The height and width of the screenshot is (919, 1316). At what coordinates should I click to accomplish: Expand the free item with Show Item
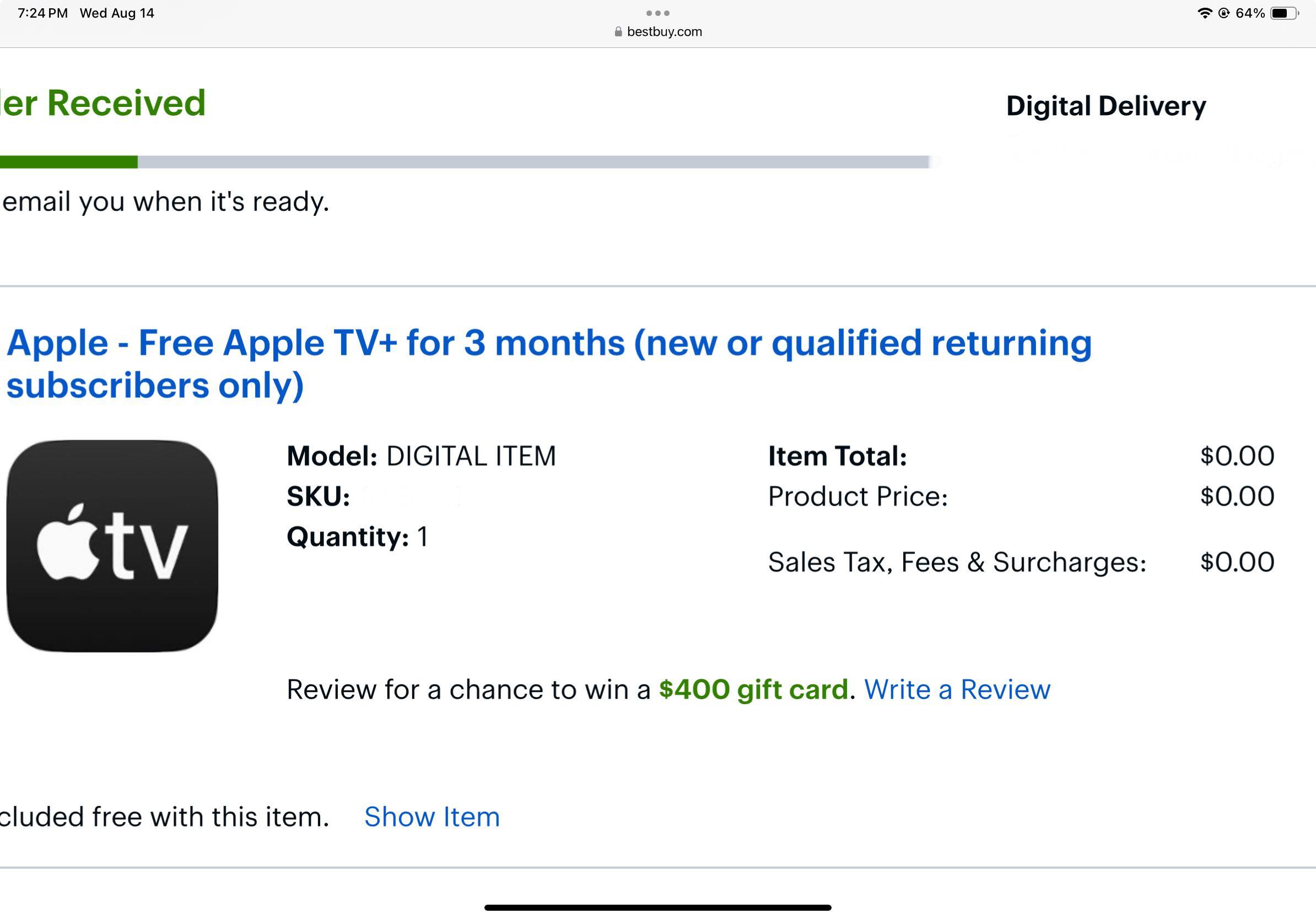click(432, 817)
